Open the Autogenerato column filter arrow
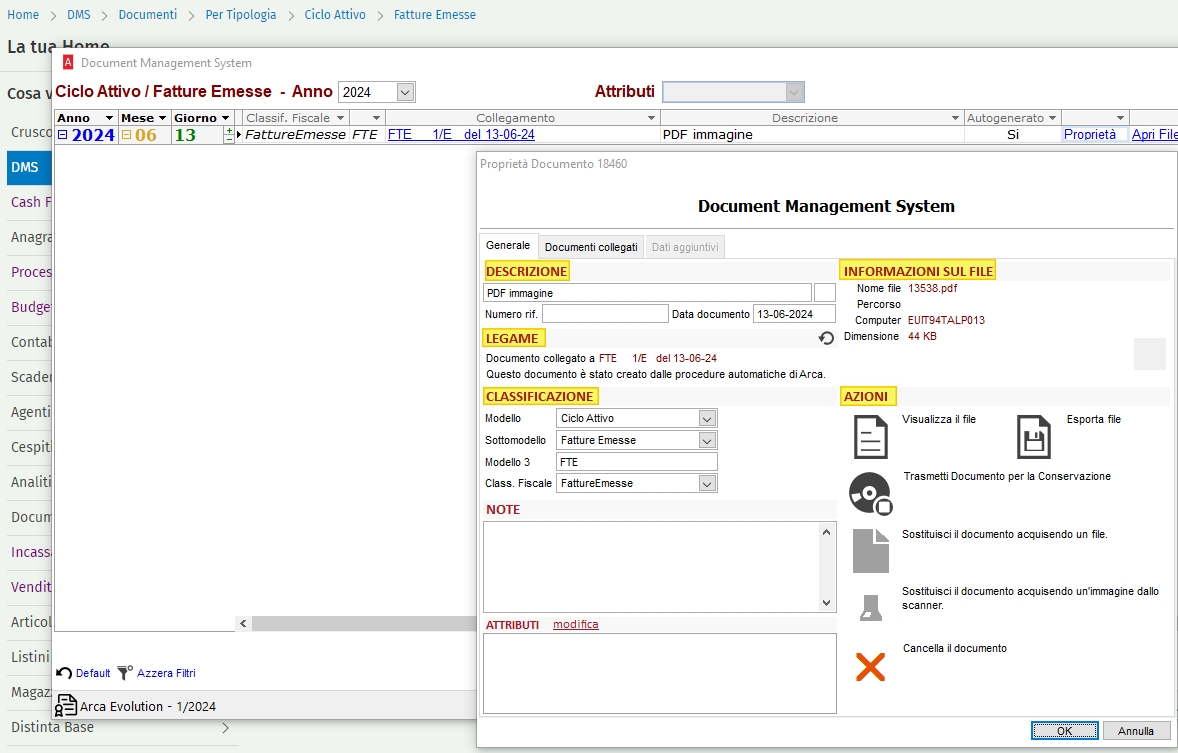 point(1052,118)
